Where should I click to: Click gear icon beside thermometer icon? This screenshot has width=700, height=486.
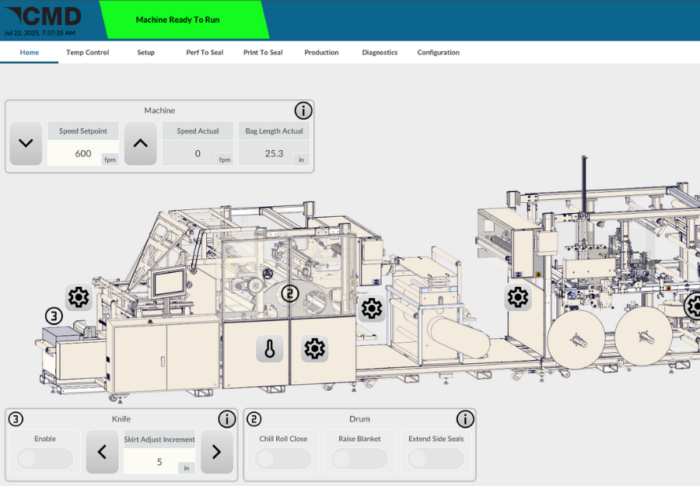pos(315,349)
